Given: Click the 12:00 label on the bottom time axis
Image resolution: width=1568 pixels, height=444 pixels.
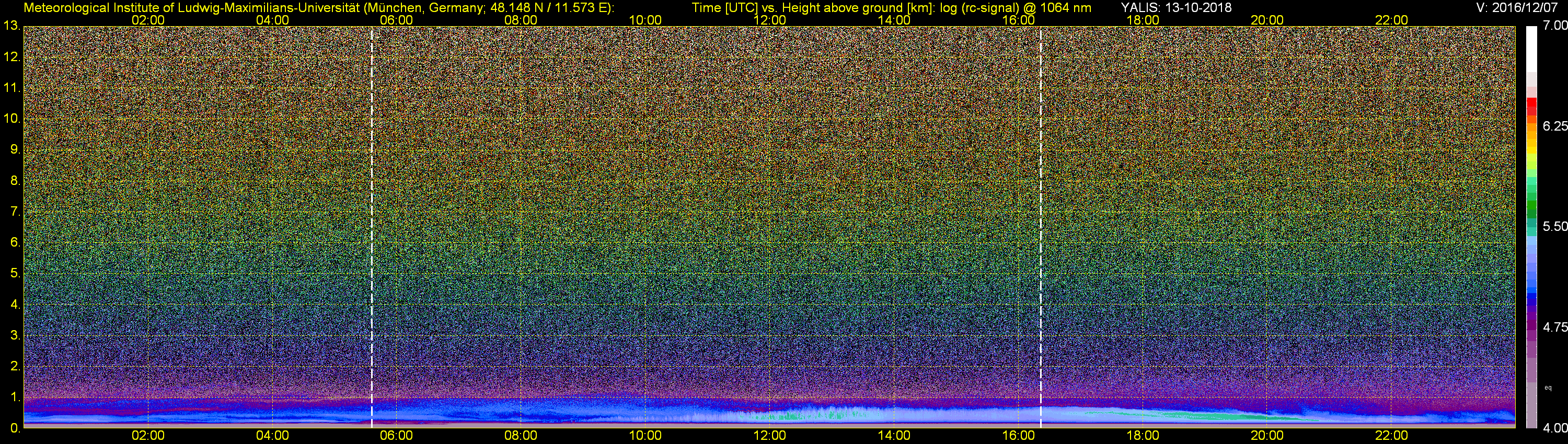Looking at the screenshot, I should (769, 436).
